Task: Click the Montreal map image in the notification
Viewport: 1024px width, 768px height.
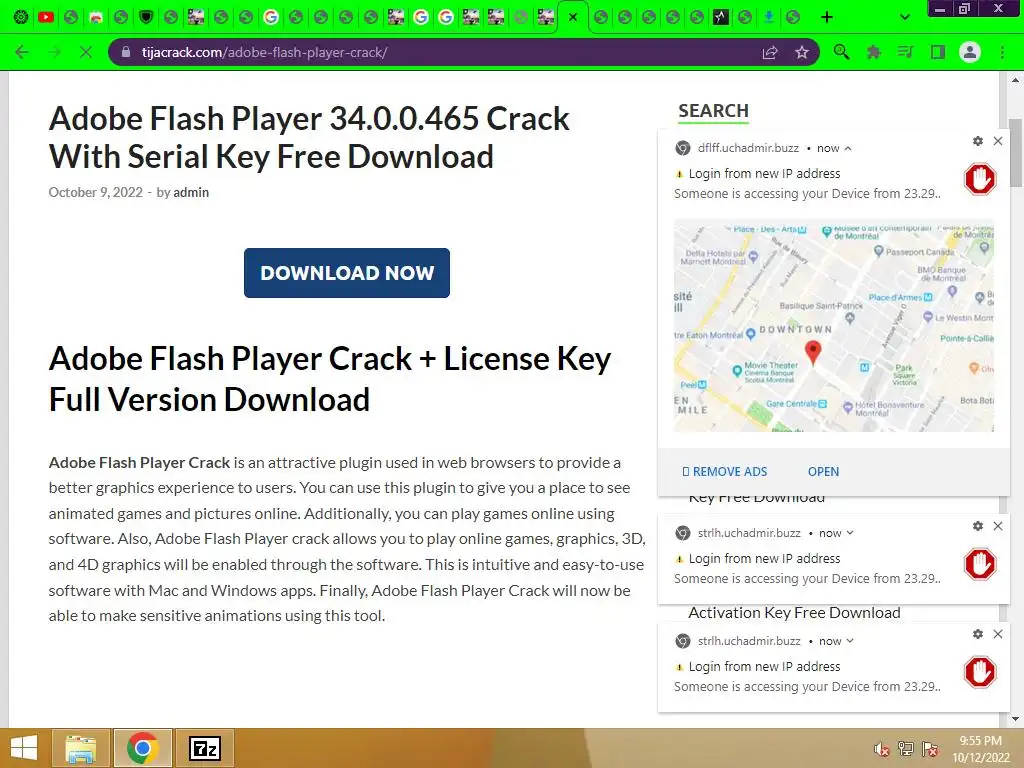Action: coord(833,326)
